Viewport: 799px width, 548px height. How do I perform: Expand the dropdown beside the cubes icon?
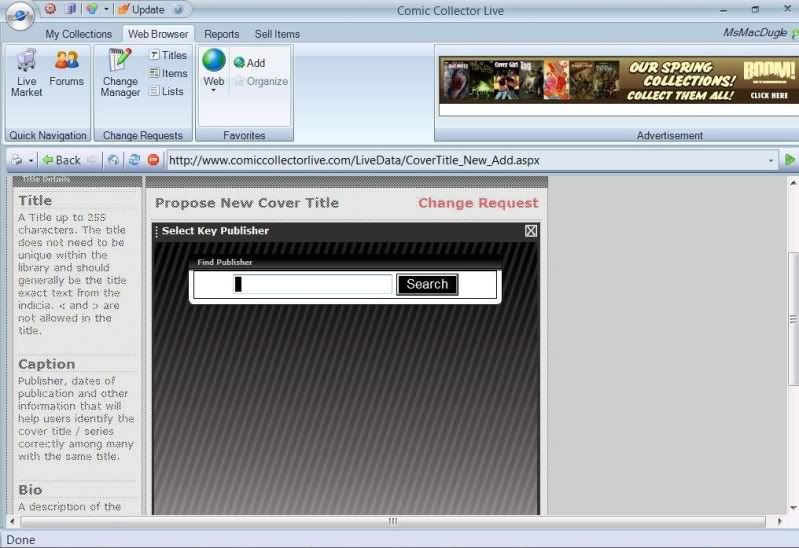click(x=106, y=9)
